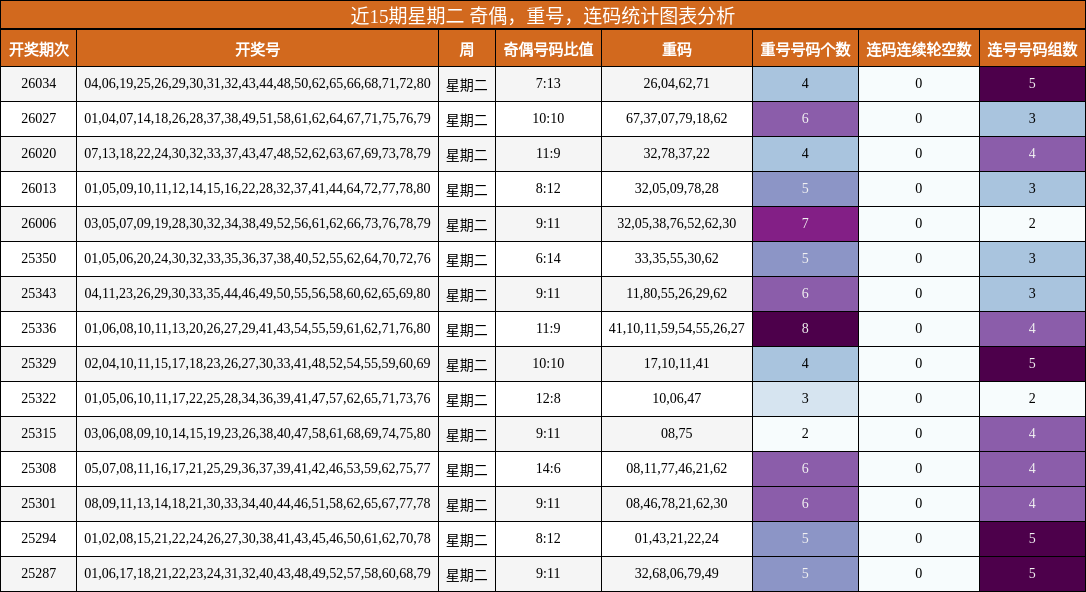Select the 14:6 ratio cell for period 25308
This screenshot has width=1086, height=592.
click(x=549, y=468)
